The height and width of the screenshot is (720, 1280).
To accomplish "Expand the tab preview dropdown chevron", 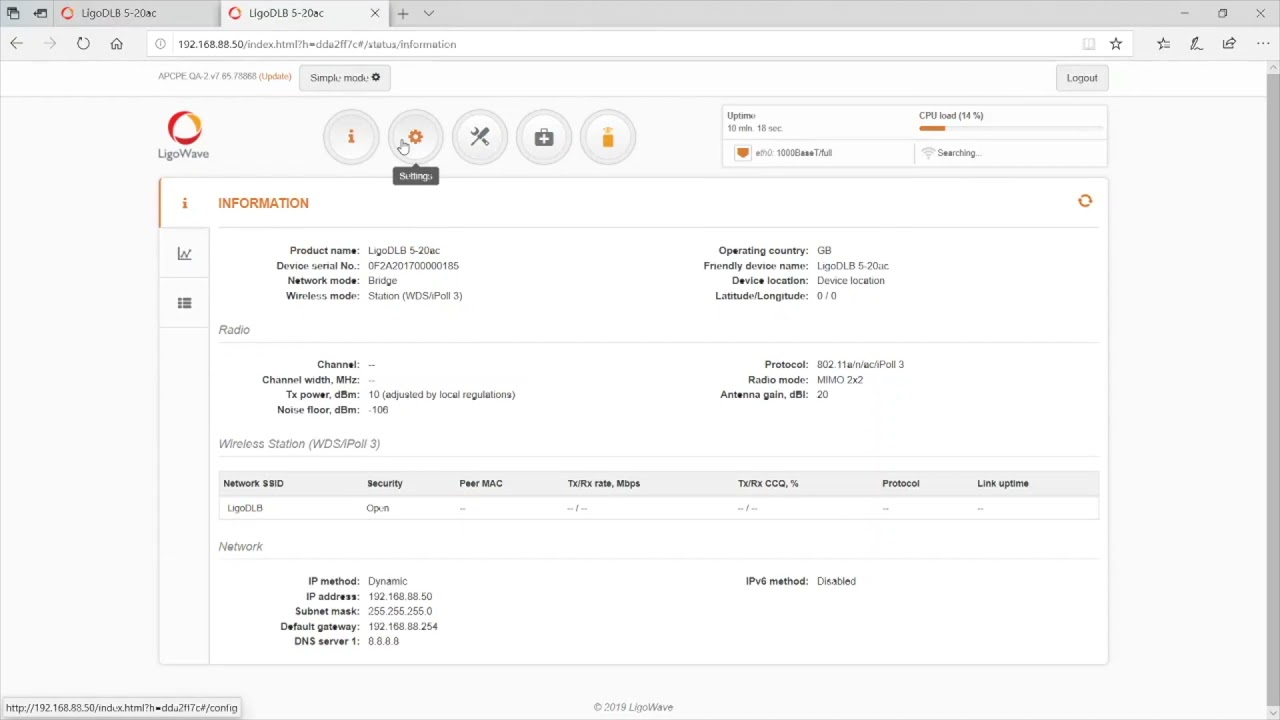I will coord(429,14).
